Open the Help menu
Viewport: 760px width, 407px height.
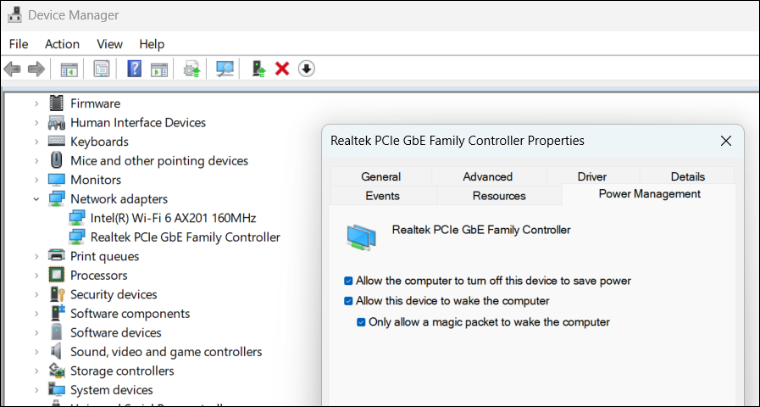(152, 44)
